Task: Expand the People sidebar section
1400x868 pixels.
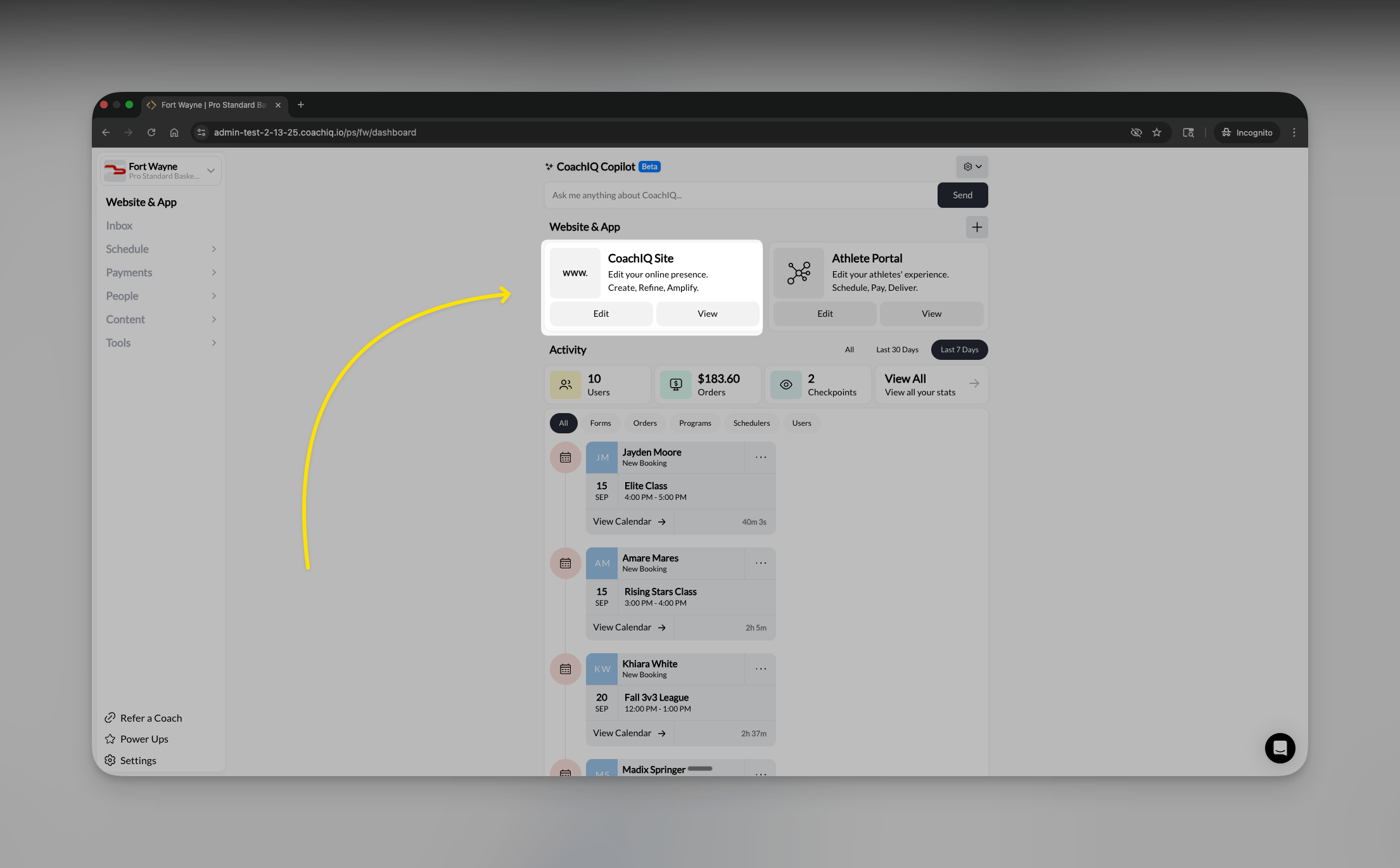Action: click(161, 296)
